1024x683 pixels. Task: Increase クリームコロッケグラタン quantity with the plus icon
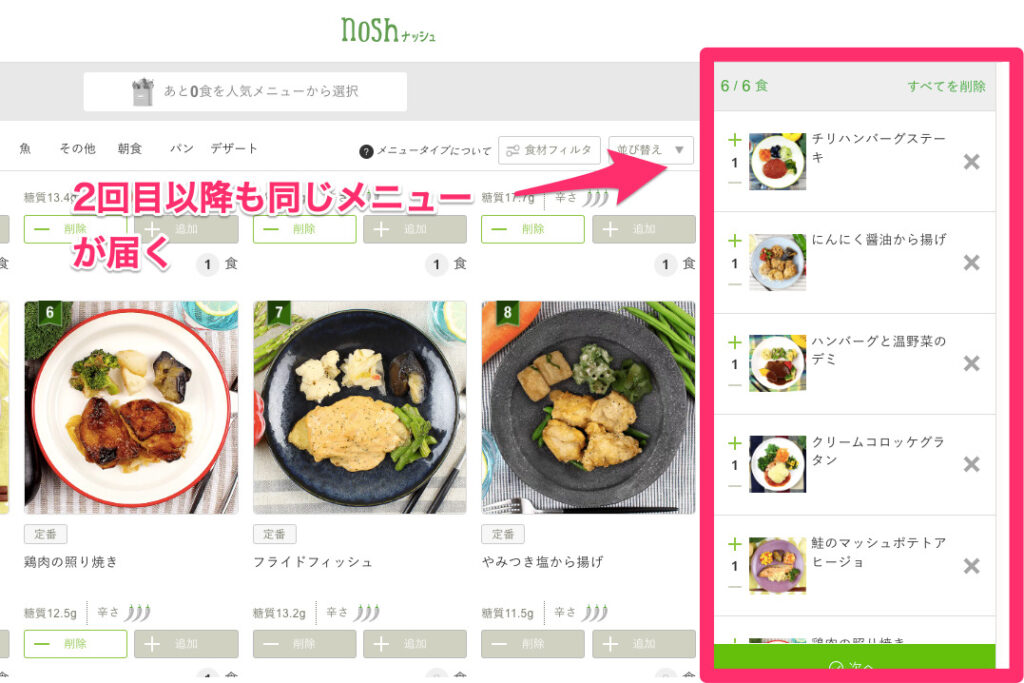[735, 443]
